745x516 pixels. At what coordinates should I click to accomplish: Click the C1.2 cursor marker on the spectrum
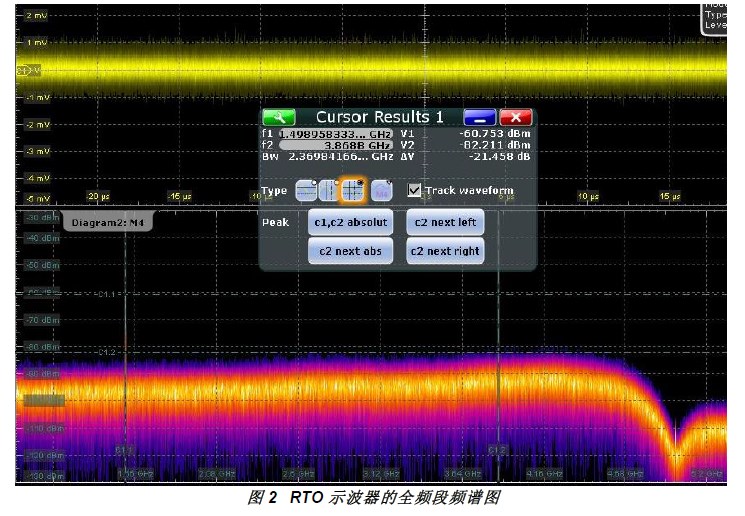498,450
